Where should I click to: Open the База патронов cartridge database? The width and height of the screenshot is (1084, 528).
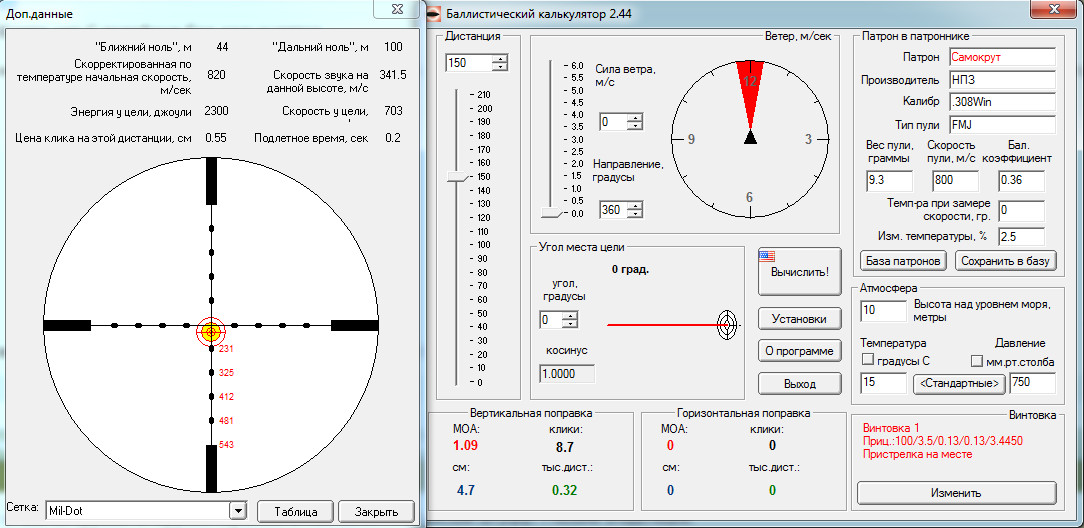click(902, 261)
